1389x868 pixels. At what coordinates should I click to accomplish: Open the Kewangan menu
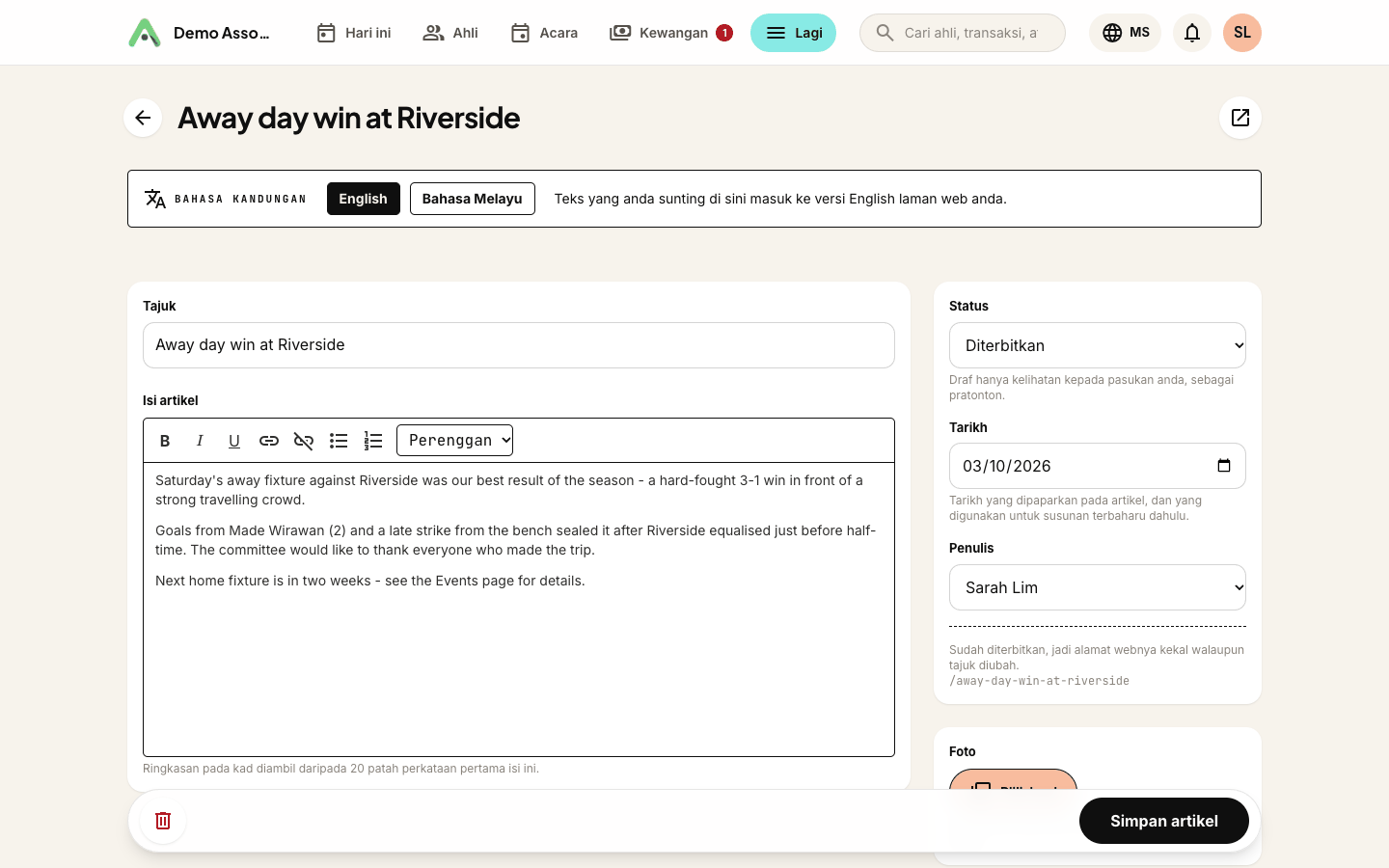click(670, 33)
